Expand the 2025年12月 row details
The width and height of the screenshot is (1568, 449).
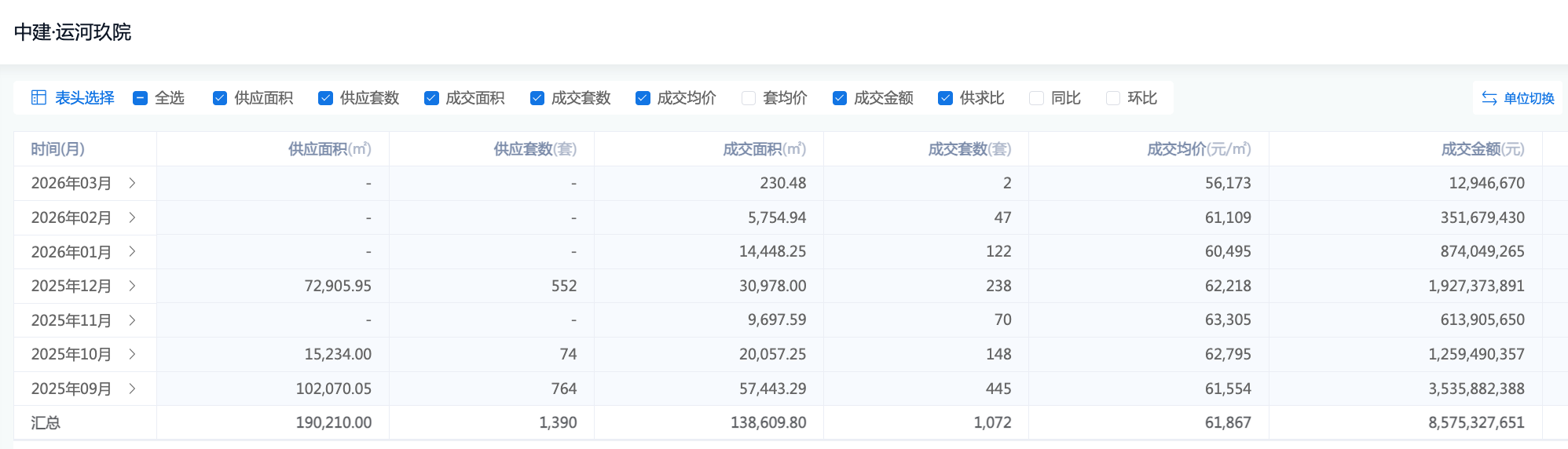pos(132,286)
